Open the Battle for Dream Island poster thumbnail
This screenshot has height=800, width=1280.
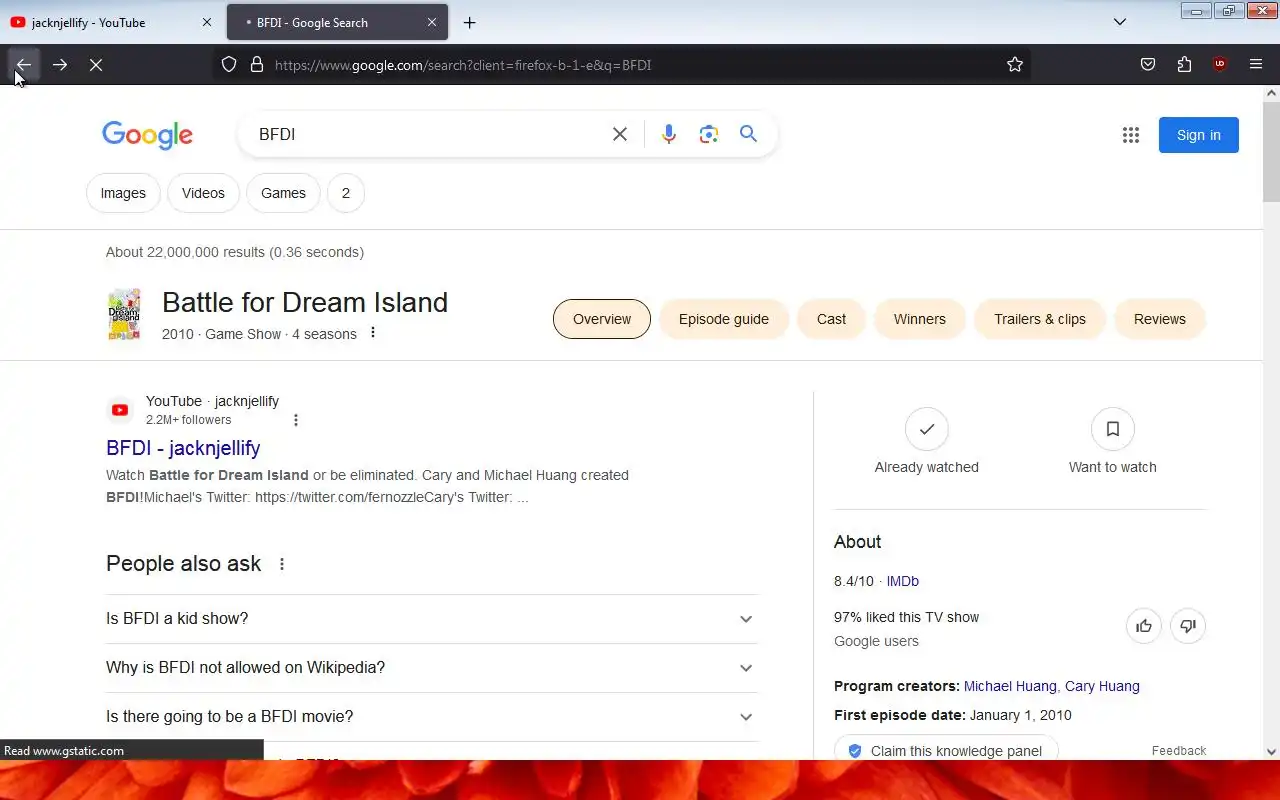coord(124,315)
